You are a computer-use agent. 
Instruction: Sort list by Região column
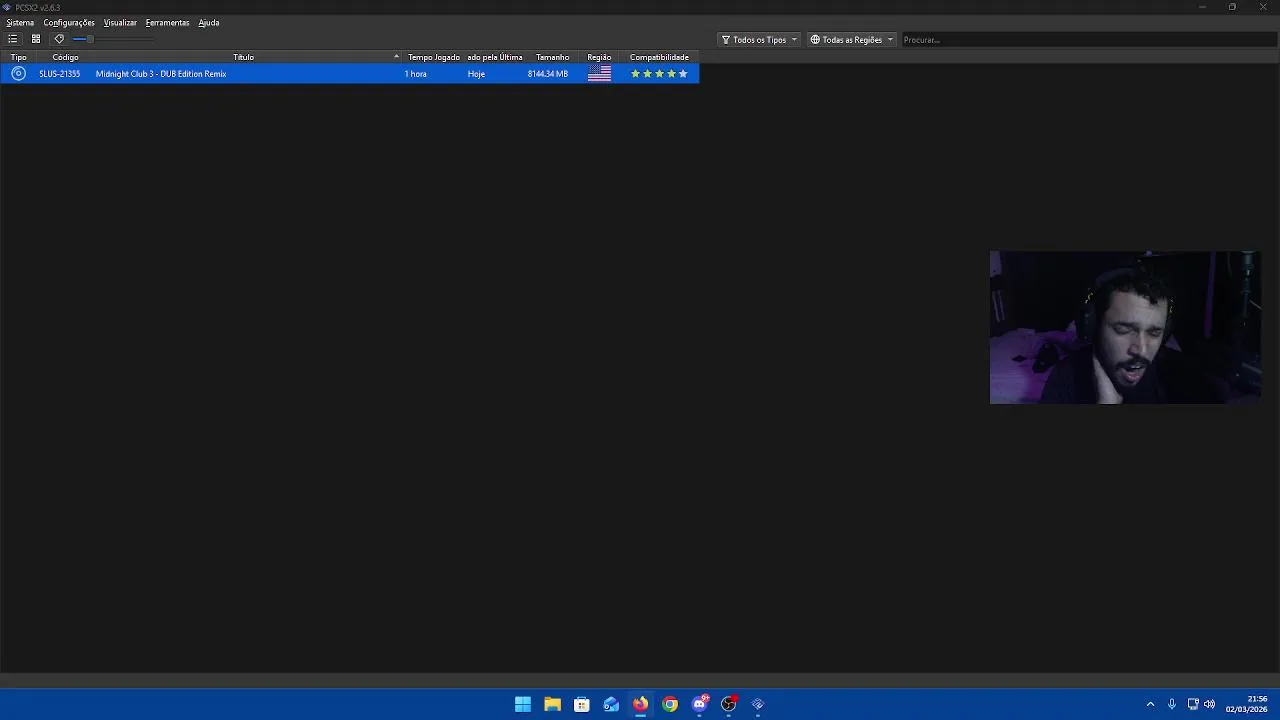coord(599,57)
